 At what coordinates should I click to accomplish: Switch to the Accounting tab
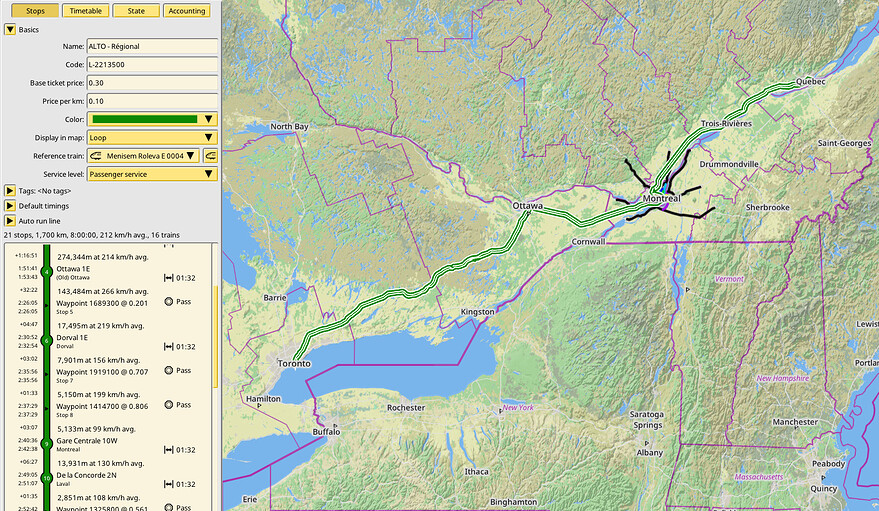click(x=186, y=11)
